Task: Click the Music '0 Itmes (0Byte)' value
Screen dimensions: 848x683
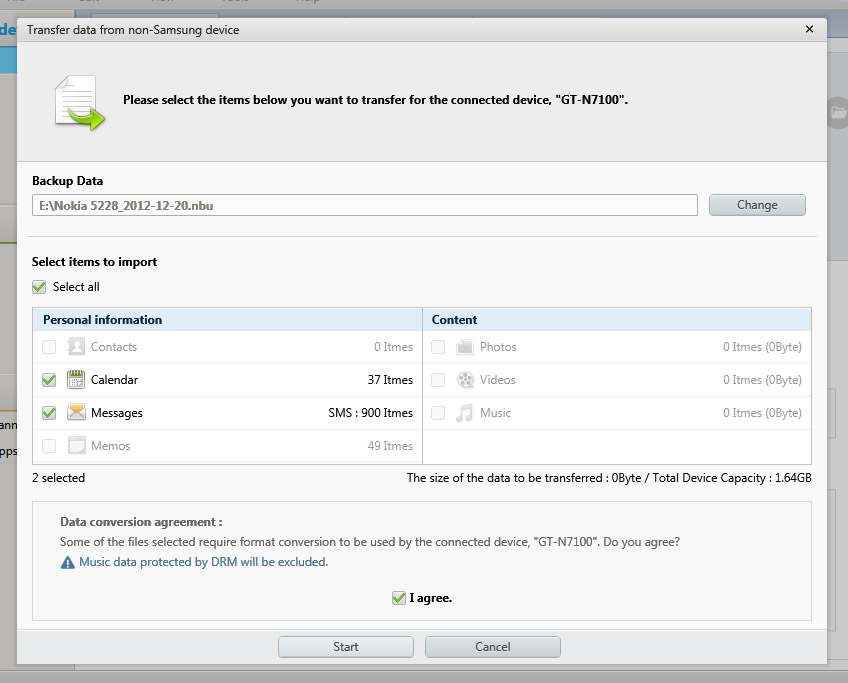Action: point(763,413)
